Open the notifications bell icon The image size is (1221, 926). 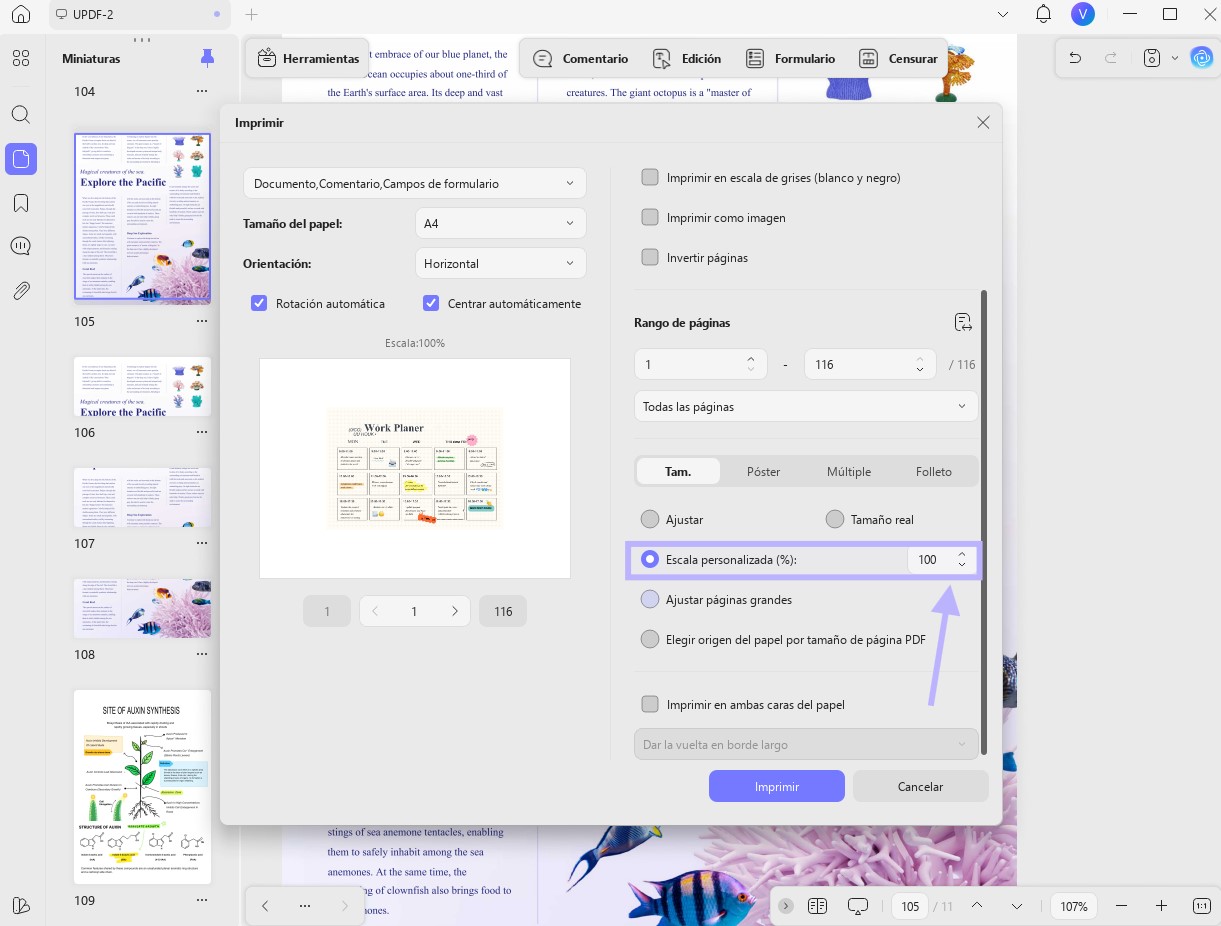pos(1043,14)
